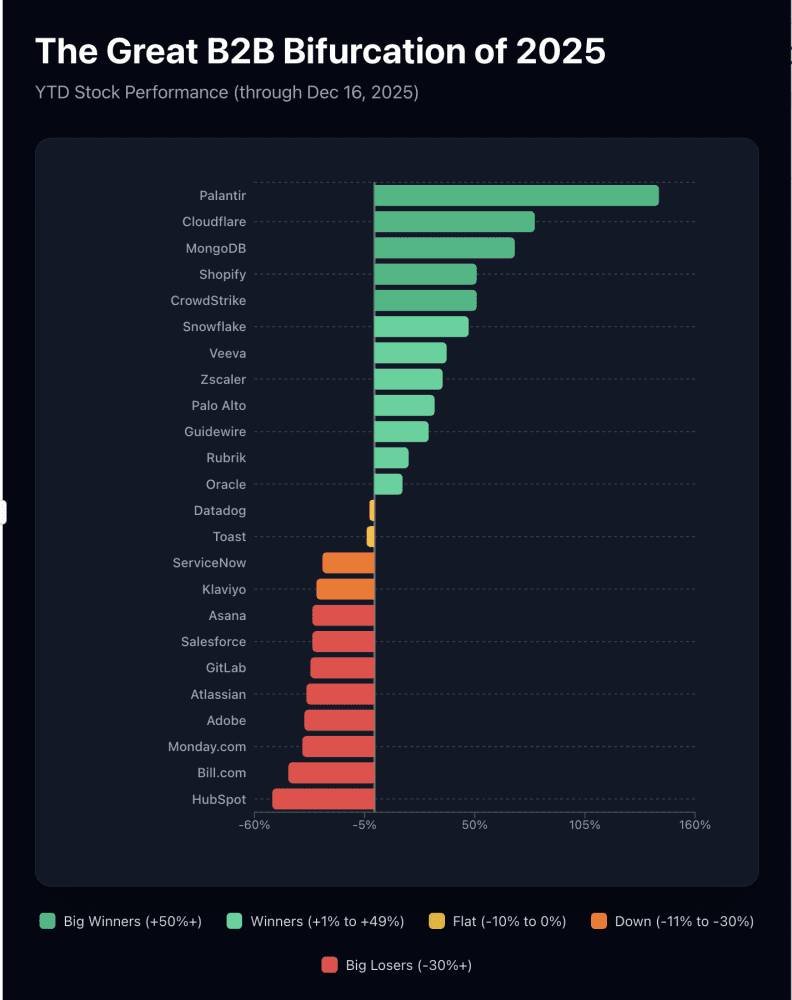
Task: Click the Snowflake company label
Action: 214,327
